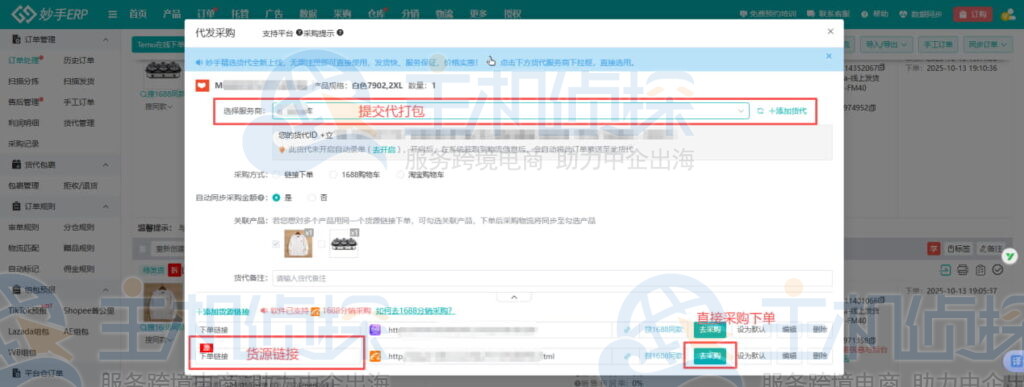Image resolution: width=1024 pixels, height=387 pixels.
Task: Open the 物流 menu
Action: 444,14
